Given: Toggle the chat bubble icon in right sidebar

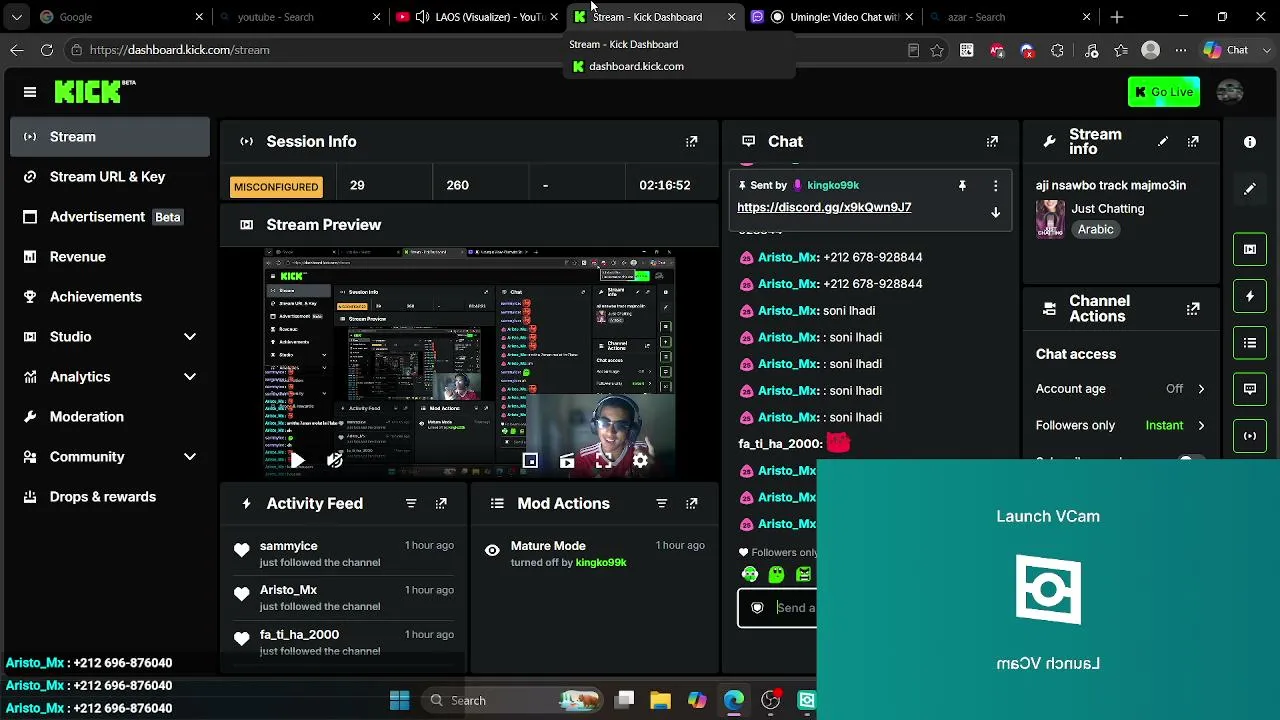Looking at the screenshot, I should click(1250, 389).
